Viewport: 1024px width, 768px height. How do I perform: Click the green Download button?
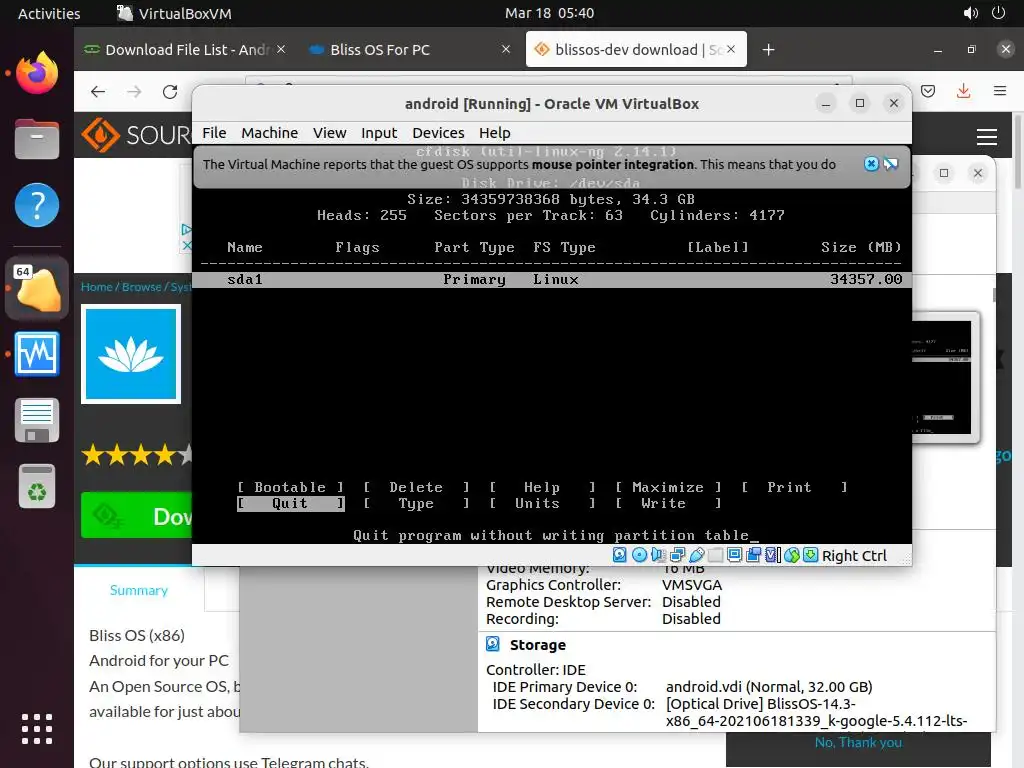click(136, 516)
